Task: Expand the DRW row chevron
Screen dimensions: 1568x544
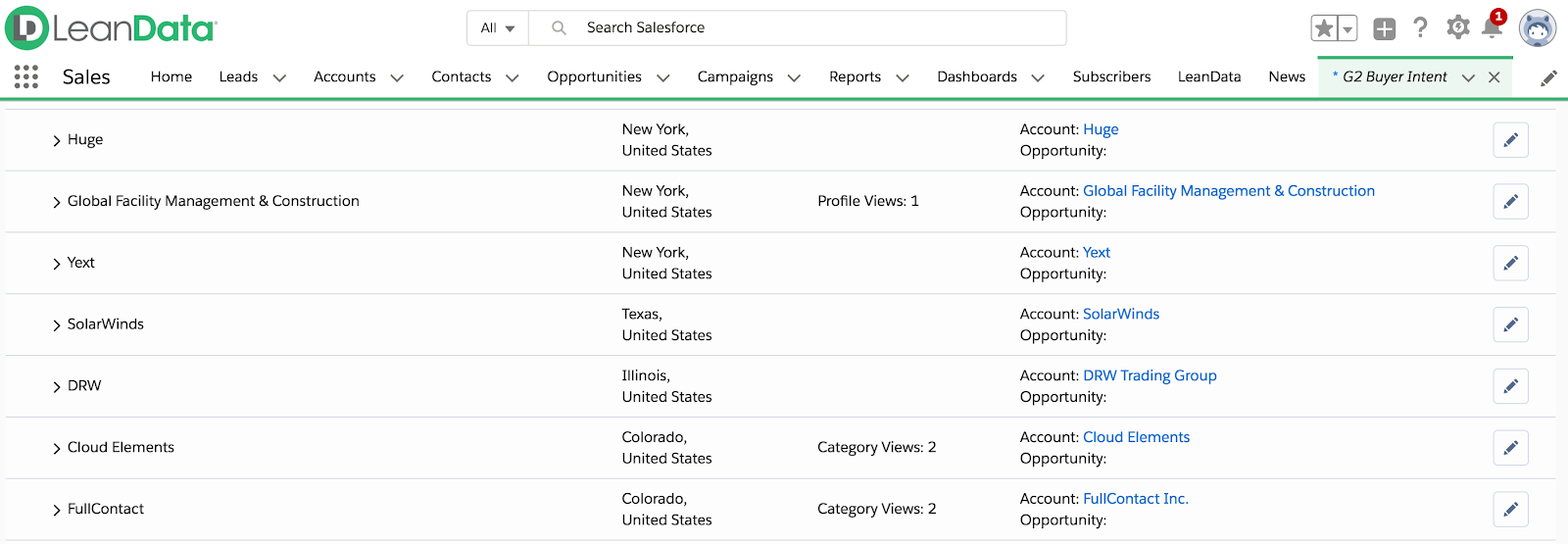Action: click(x=56, y=387)
